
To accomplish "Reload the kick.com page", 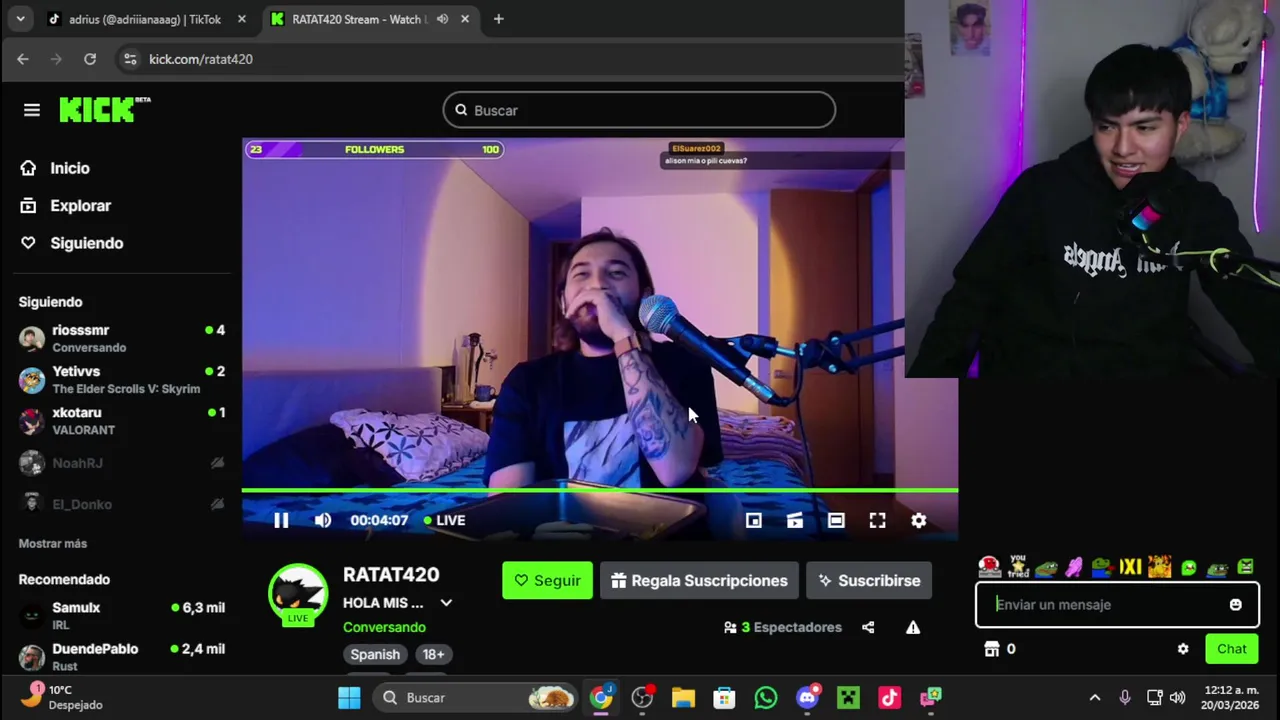I will click(90, 59).
